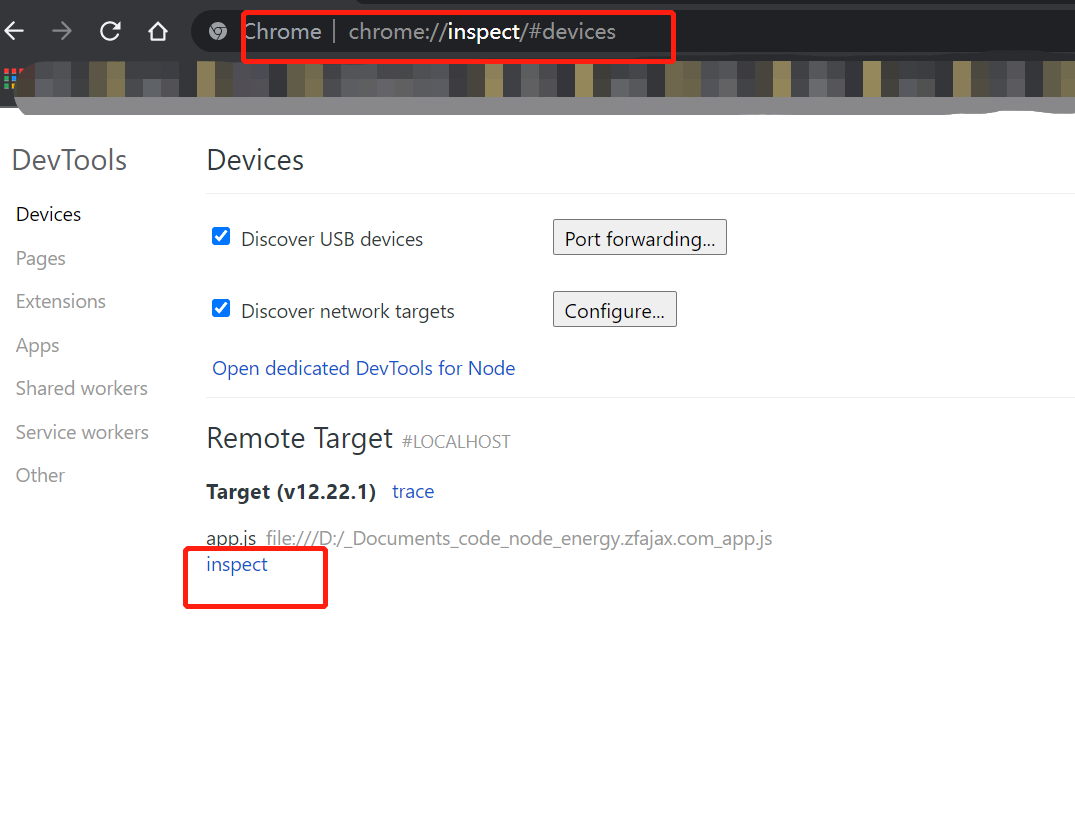Click the trace link beside Target
Screen dimensions: 1075x813
click(x=413, y=491)
